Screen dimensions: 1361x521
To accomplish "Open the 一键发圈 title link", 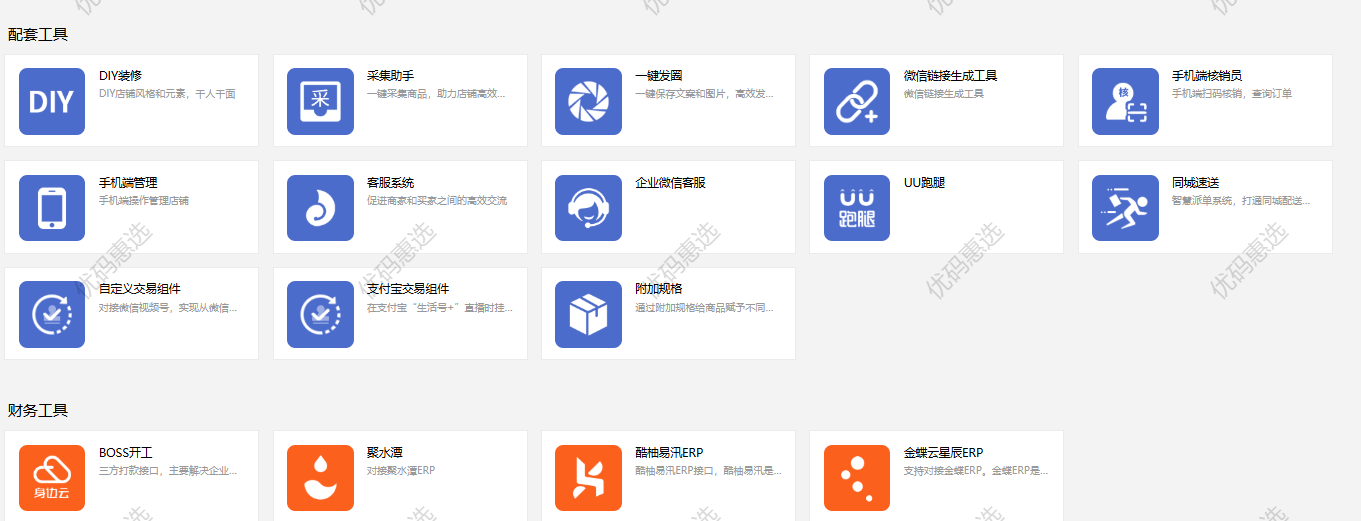I will (x=659, y=76).
